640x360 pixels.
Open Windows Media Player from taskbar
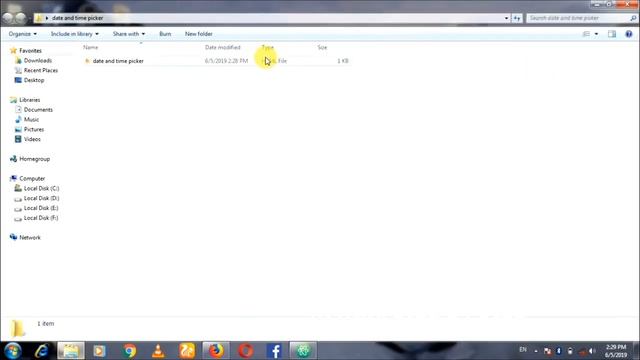(99, 351)
